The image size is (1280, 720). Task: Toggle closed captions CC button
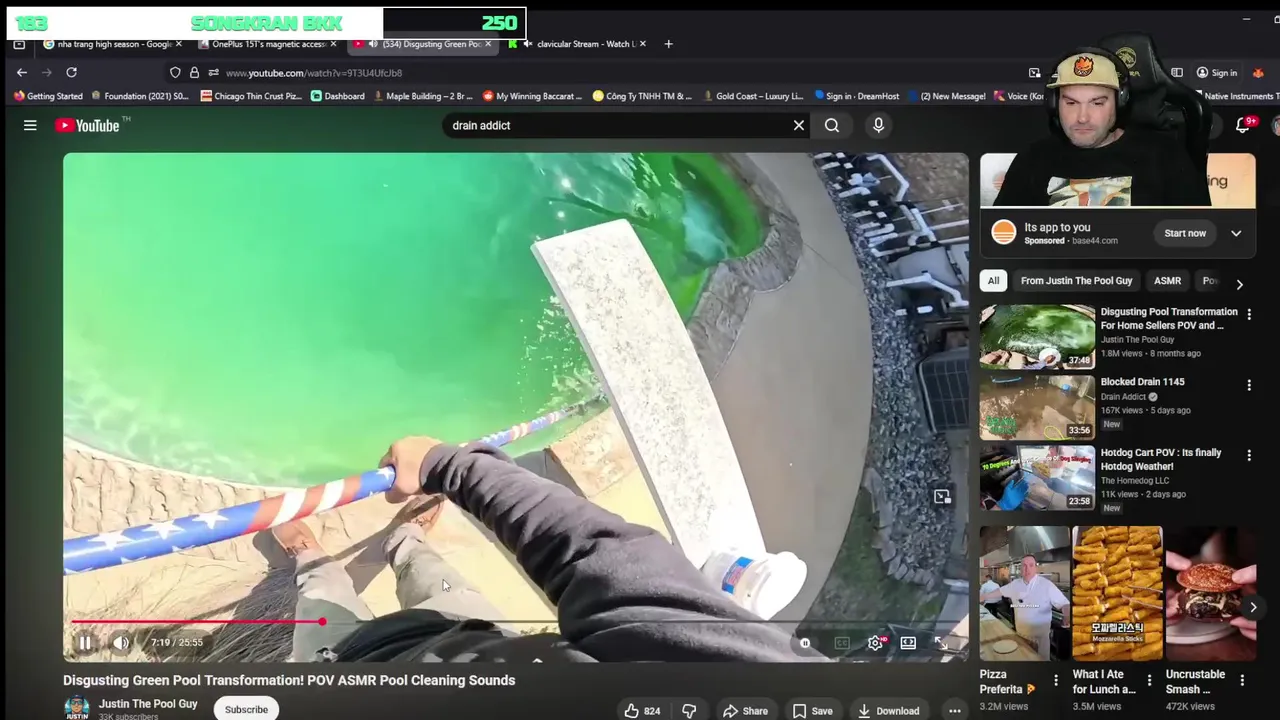pyautogui.click(x=842, y=643)
